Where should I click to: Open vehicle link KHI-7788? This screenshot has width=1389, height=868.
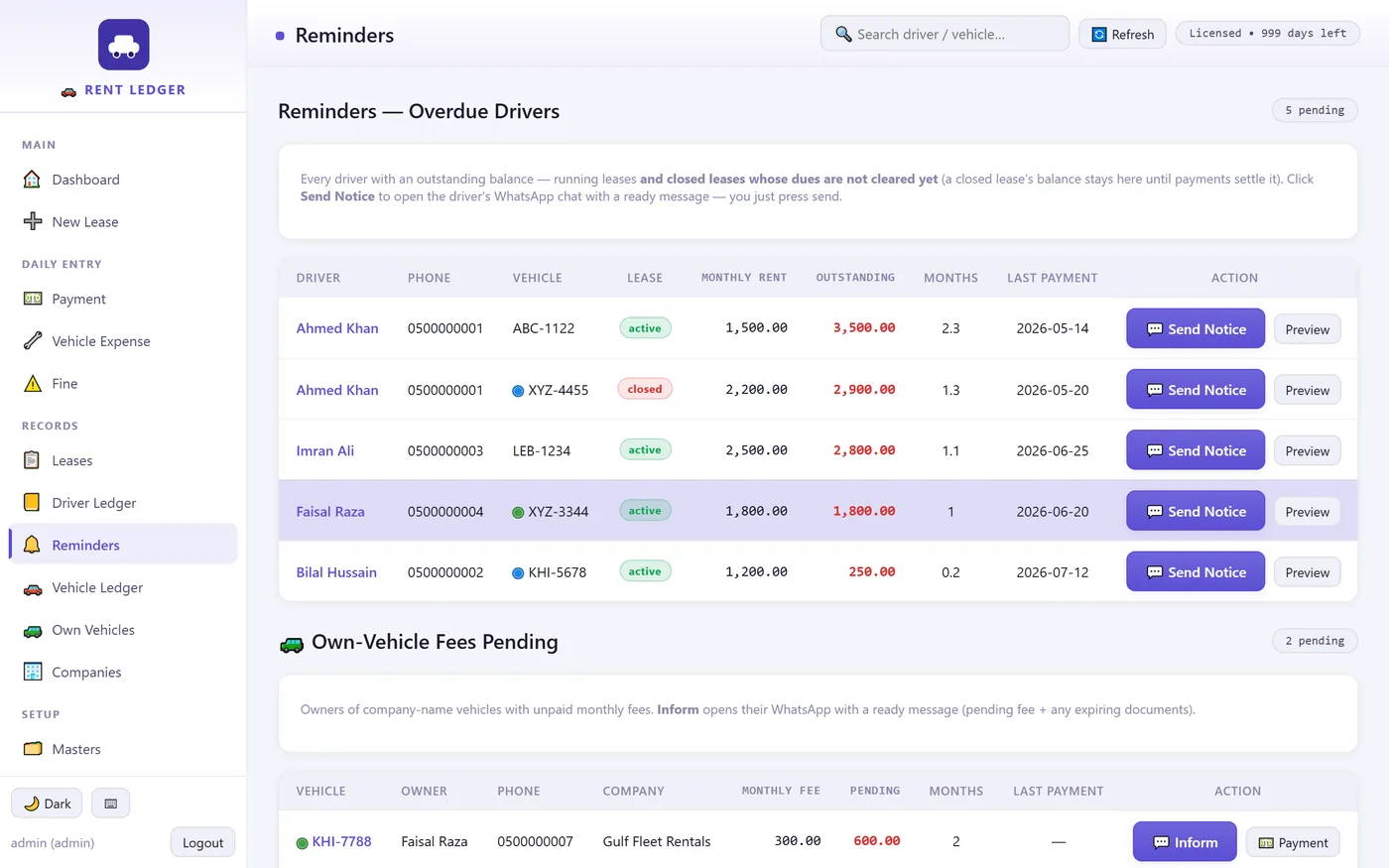[341, 841]
